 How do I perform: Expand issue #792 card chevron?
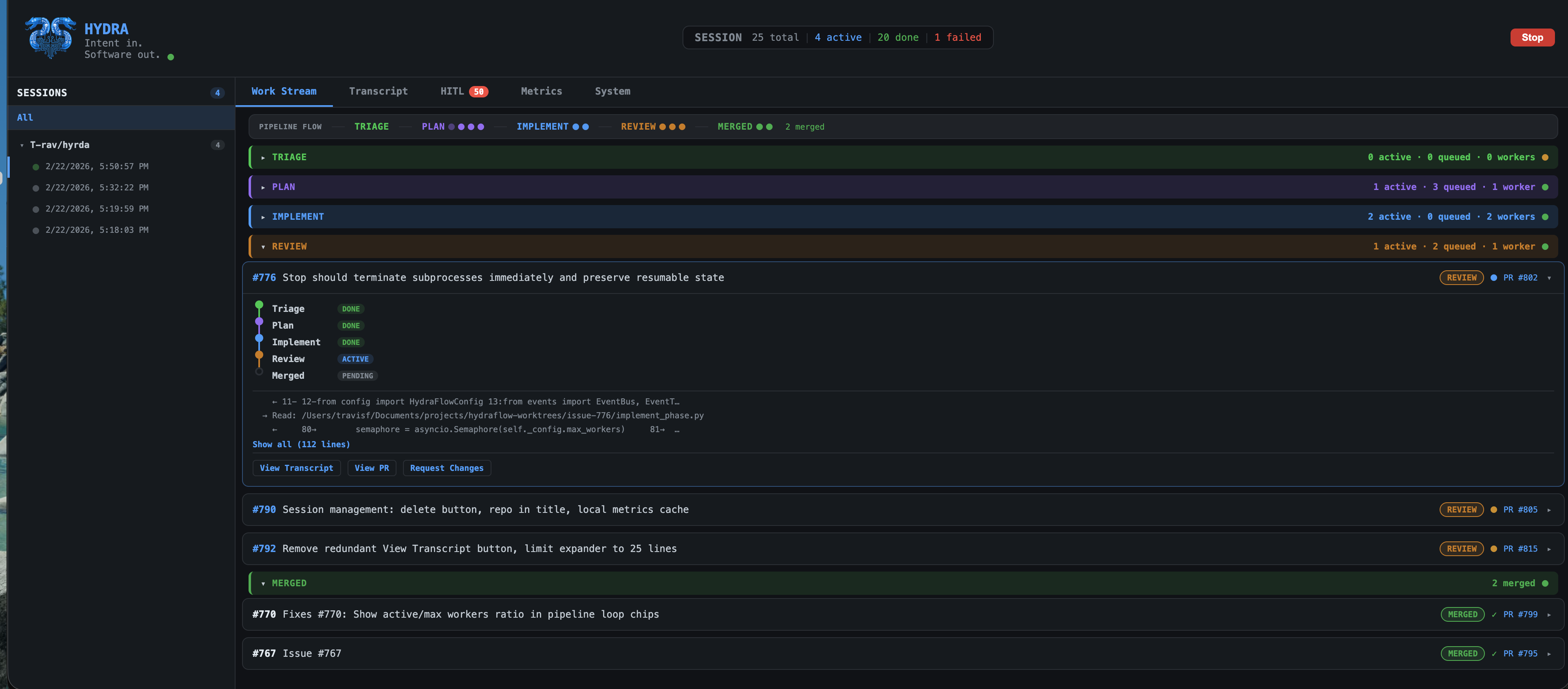[x=1548, y=550]
